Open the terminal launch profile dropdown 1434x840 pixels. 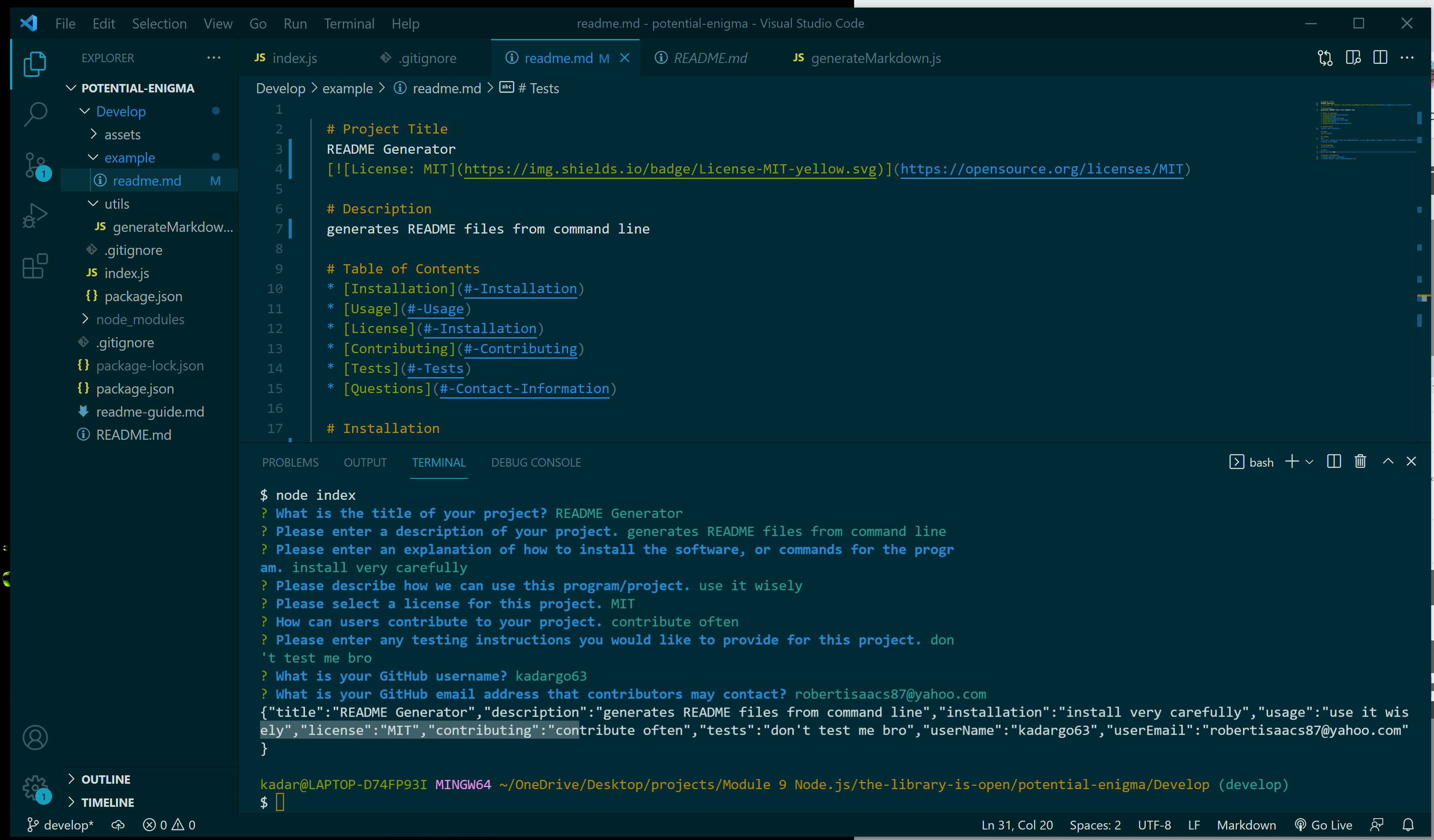point(1309,462)
